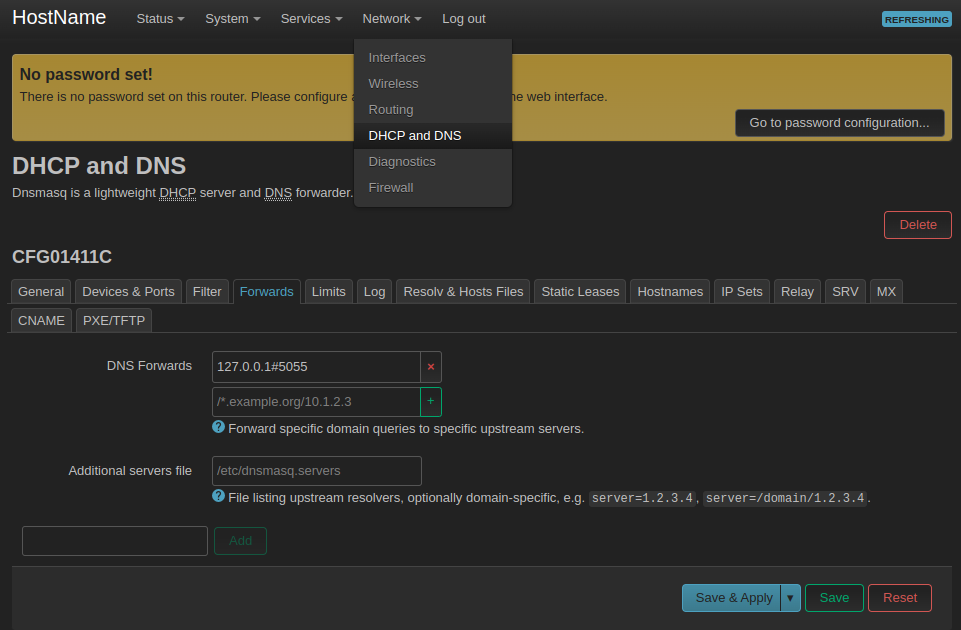The width and height of the screenshot is (961, 630).
Task: Click the Log out link
Action: [x=463, y=19]
